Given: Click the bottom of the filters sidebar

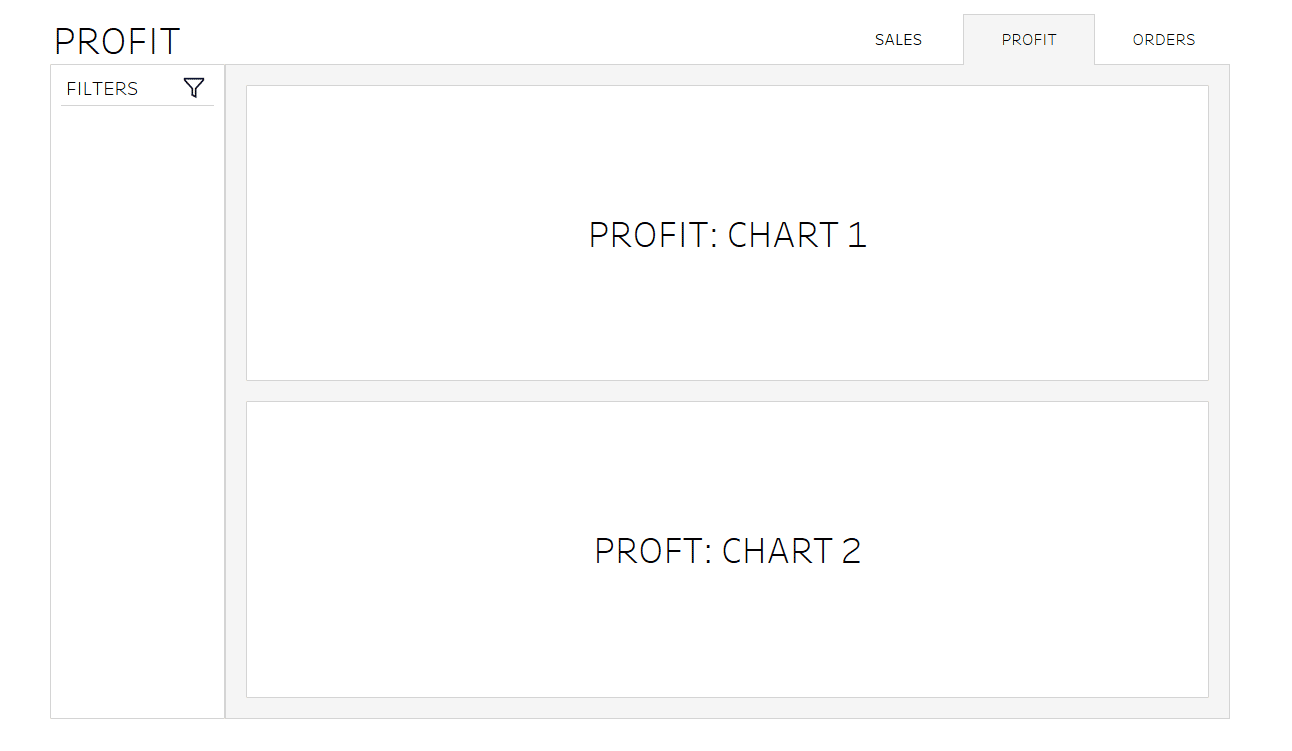Looking at the screenshot, I should pos(137,700).
